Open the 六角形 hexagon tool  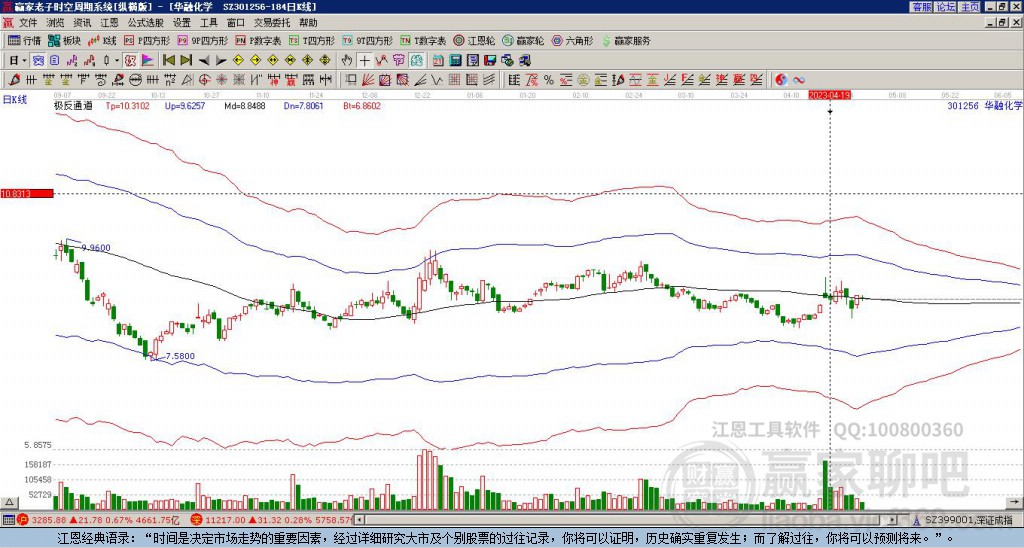[572, 40]
